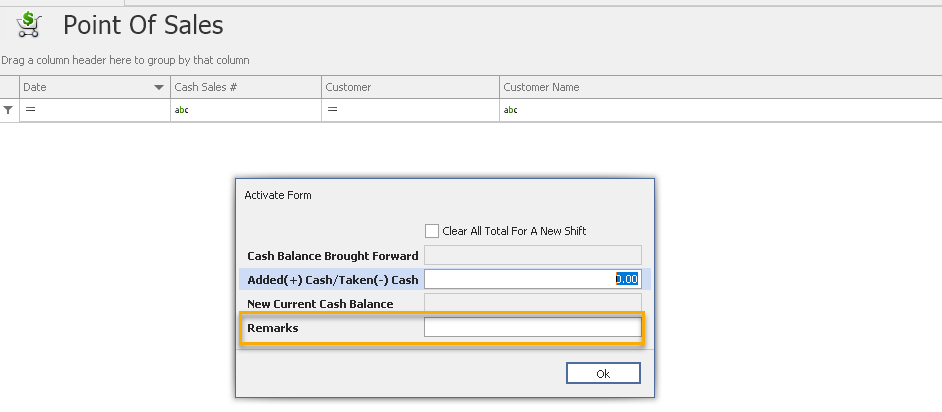Click the Added(+) Cash/Taken(-) Cash amount field
This screenshot has height=412, width=942.
tap(533, 279)
